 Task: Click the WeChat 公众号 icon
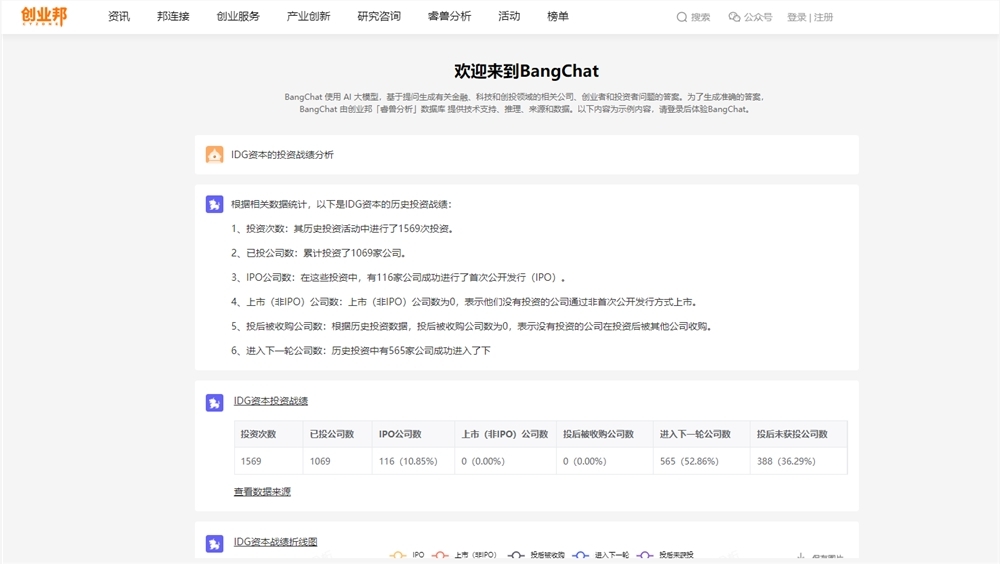[x=734, y=17]
